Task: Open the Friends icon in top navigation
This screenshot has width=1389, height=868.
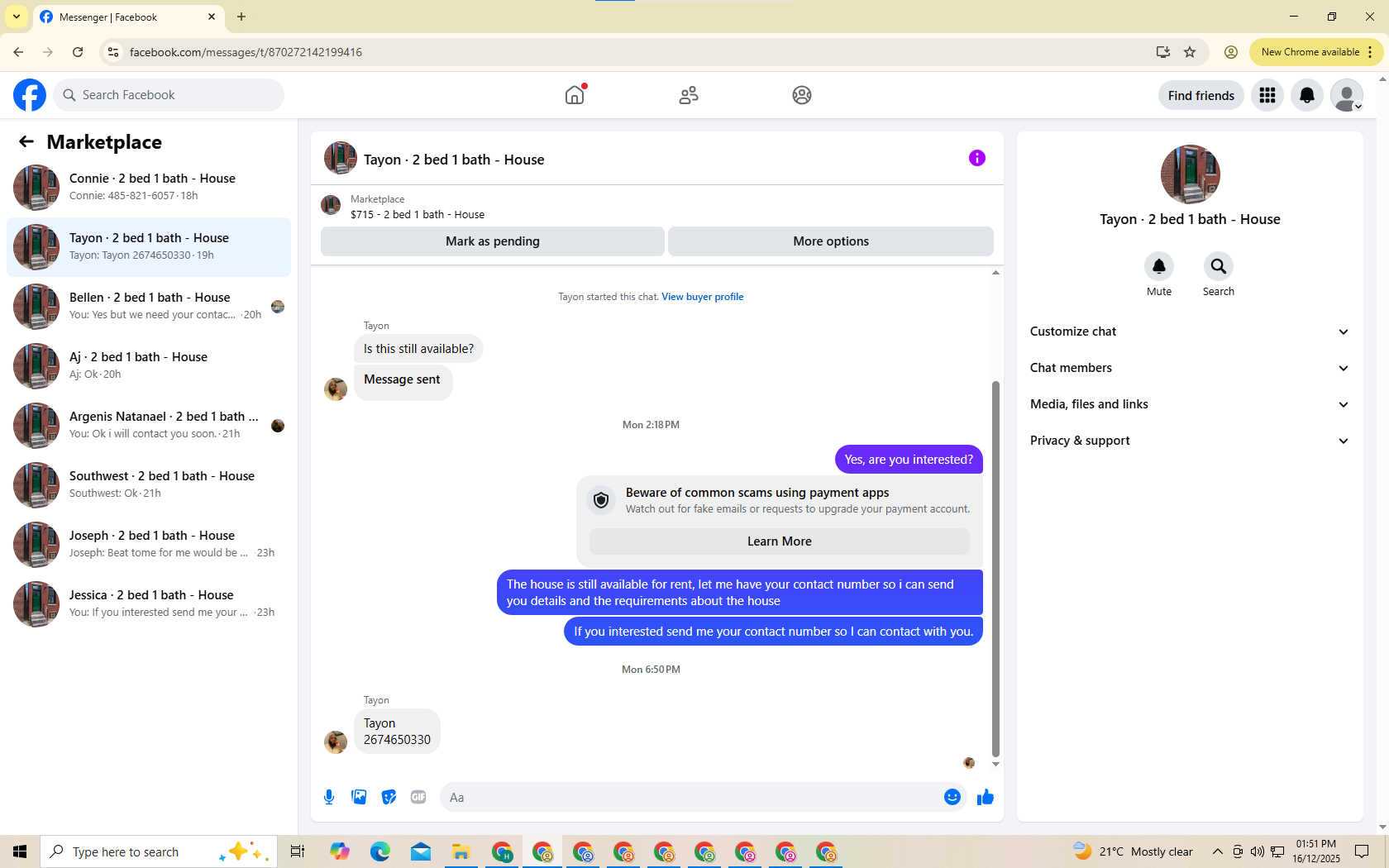Action: [x=689, y=95]
